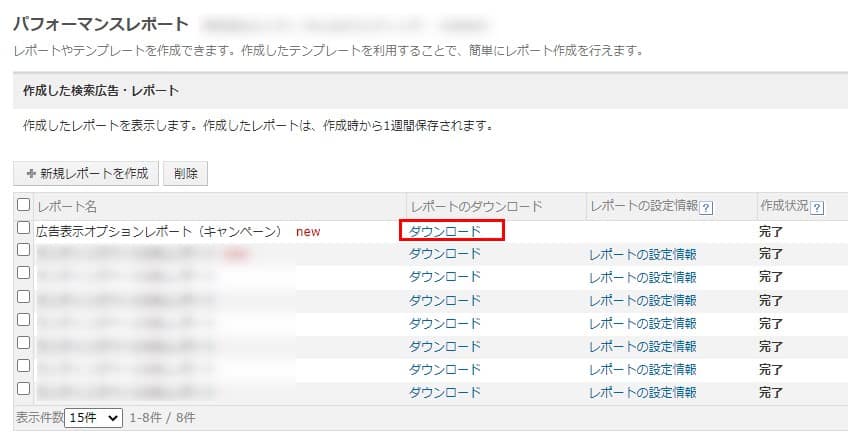This screenshot has height=440, width=848.
Task: Check the box for 広告表示オプションレポート row
Action: [24, 229]
